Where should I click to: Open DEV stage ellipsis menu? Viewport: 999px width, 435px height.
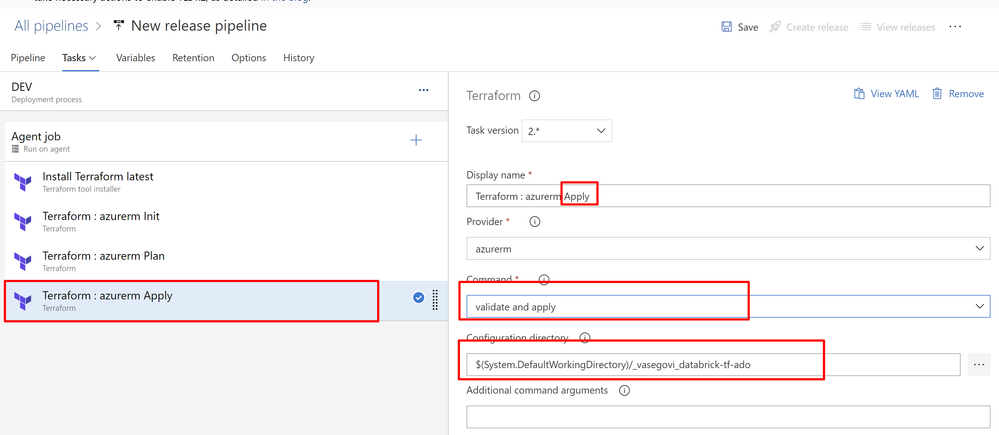point(424,90)
